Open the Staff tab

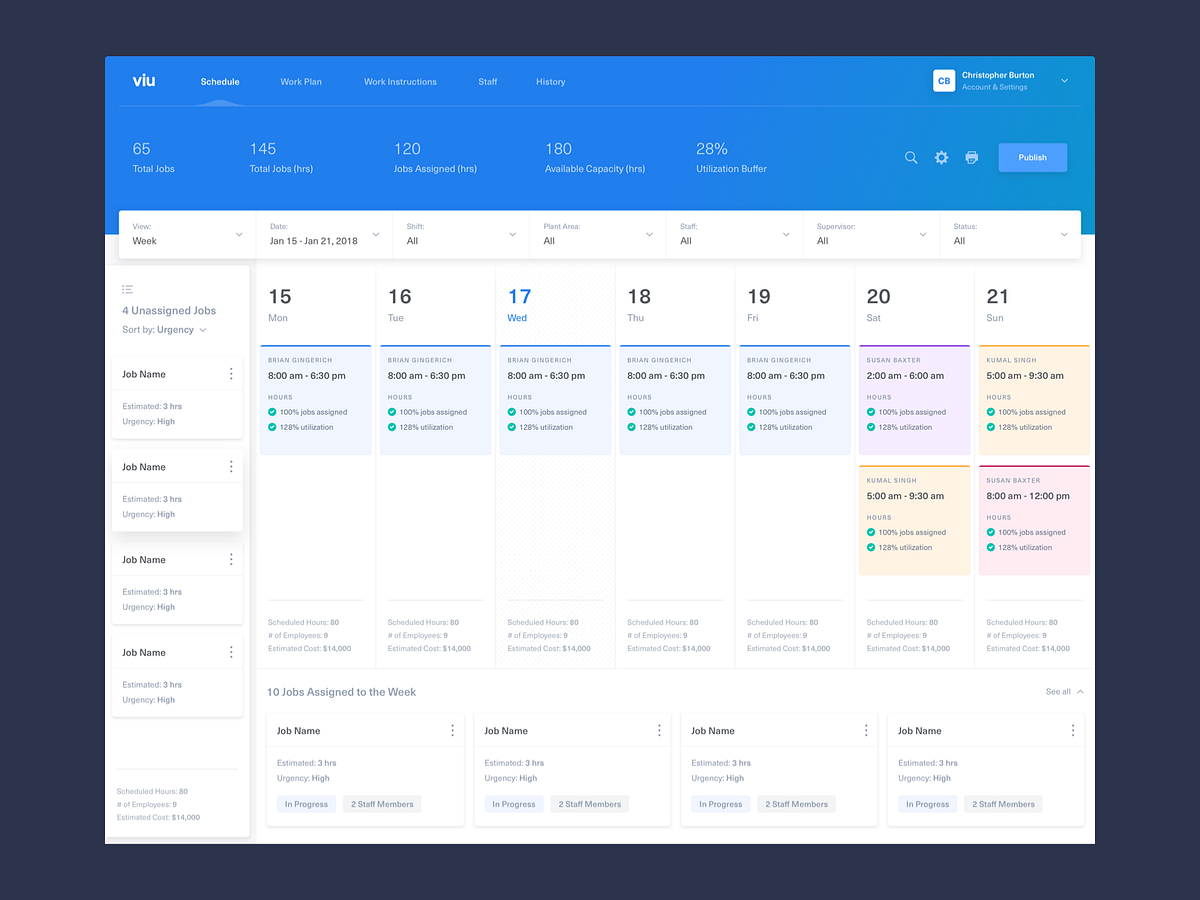(487, 82)
